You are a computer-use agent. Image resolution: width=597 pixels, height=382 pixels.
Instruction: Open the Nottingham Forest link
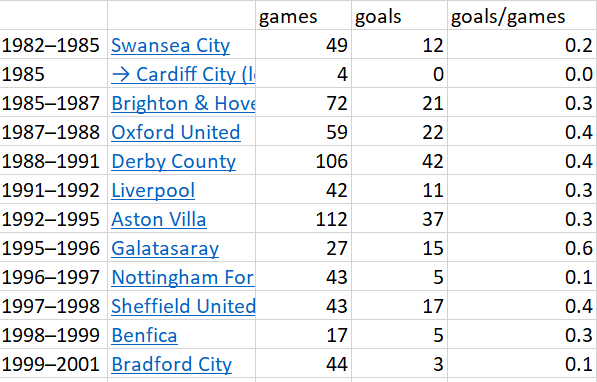183,278
